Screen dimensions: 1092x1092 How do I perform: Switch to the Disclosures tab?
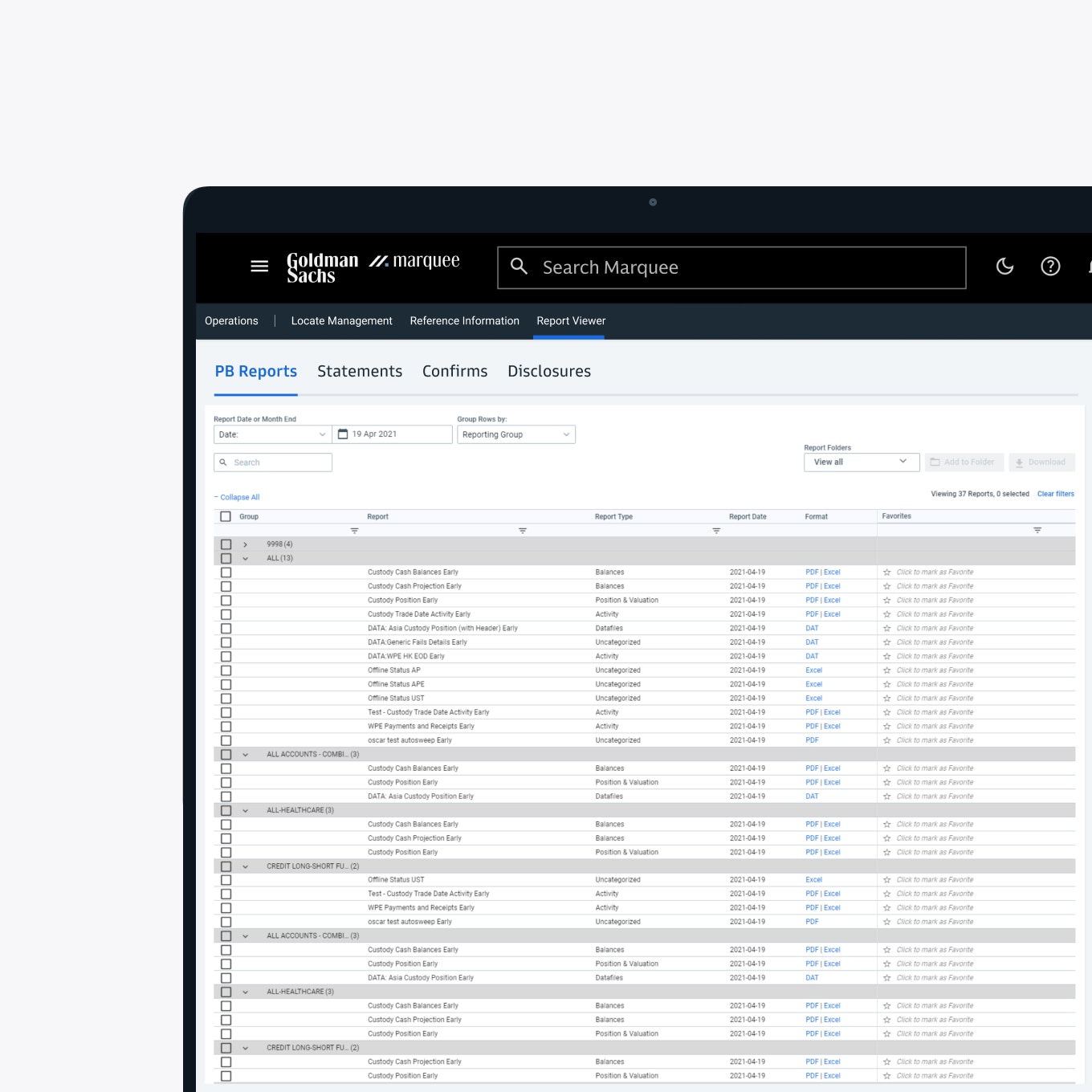549,372
